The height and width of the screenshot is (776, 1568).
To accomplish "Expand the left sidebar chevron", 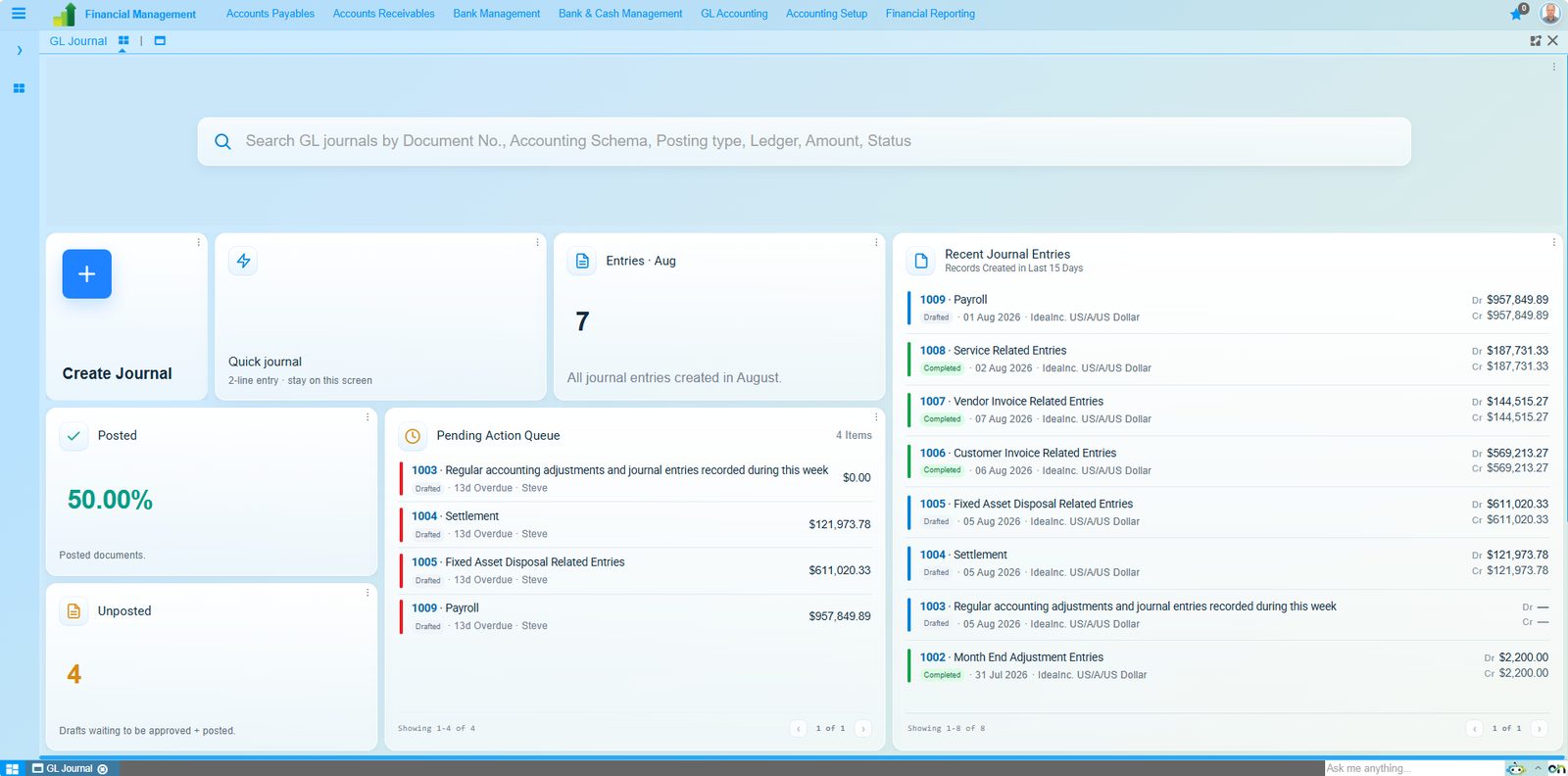I will click(x=19, y=50).
